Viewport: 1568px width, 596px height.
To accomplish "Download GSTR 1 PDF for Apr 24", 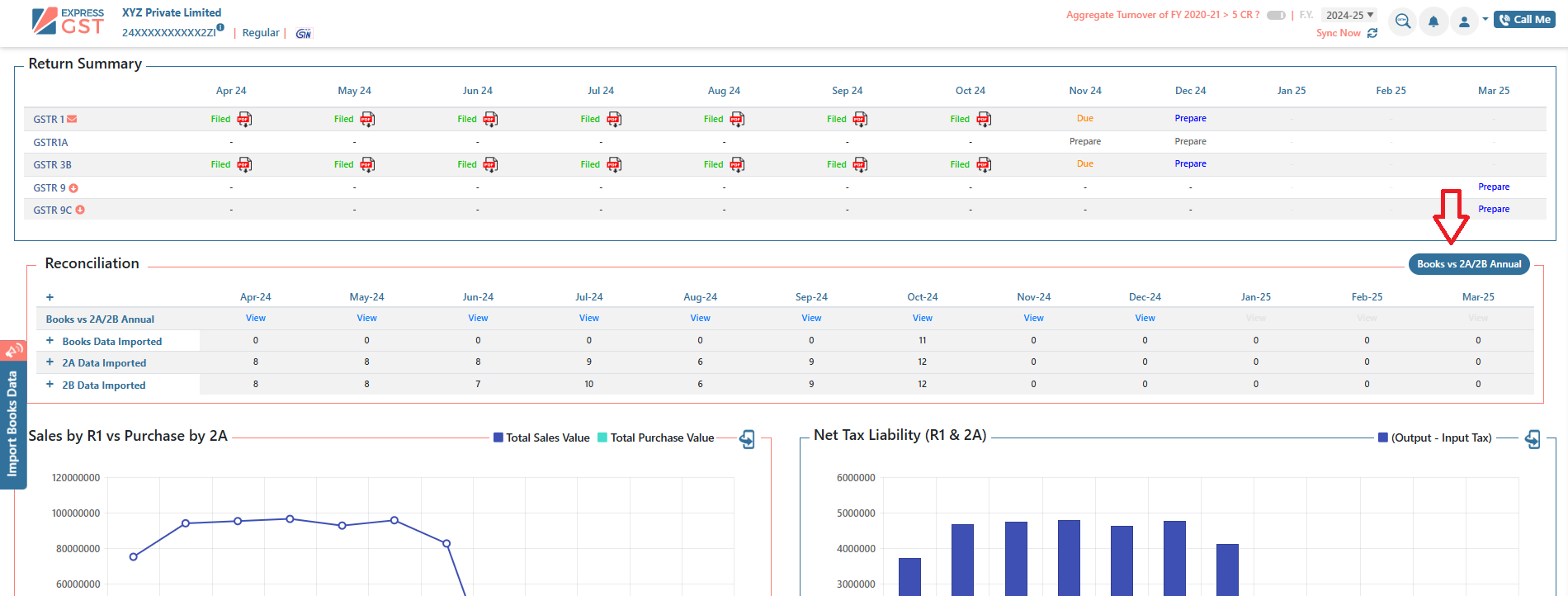I will 244,119.
